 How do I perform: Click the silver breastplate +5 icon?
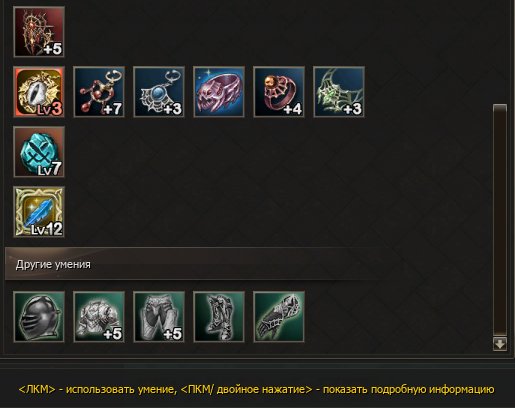pyautogui.click(x=99, y=317)
